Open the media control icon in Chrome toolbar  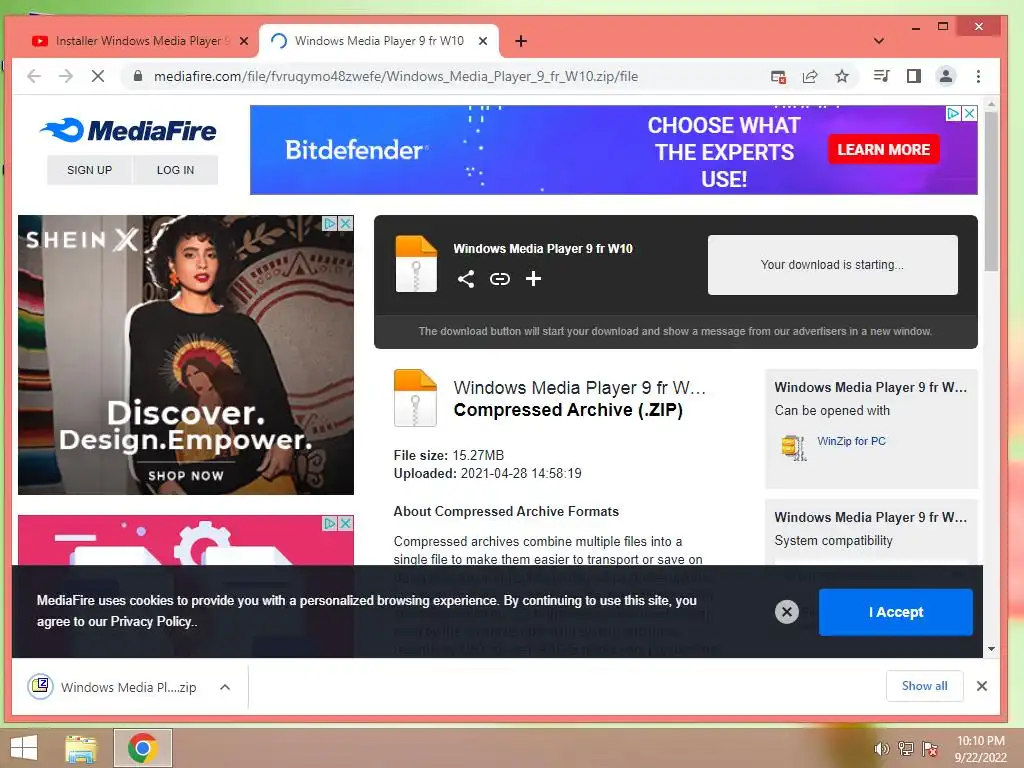coord(881,76)
